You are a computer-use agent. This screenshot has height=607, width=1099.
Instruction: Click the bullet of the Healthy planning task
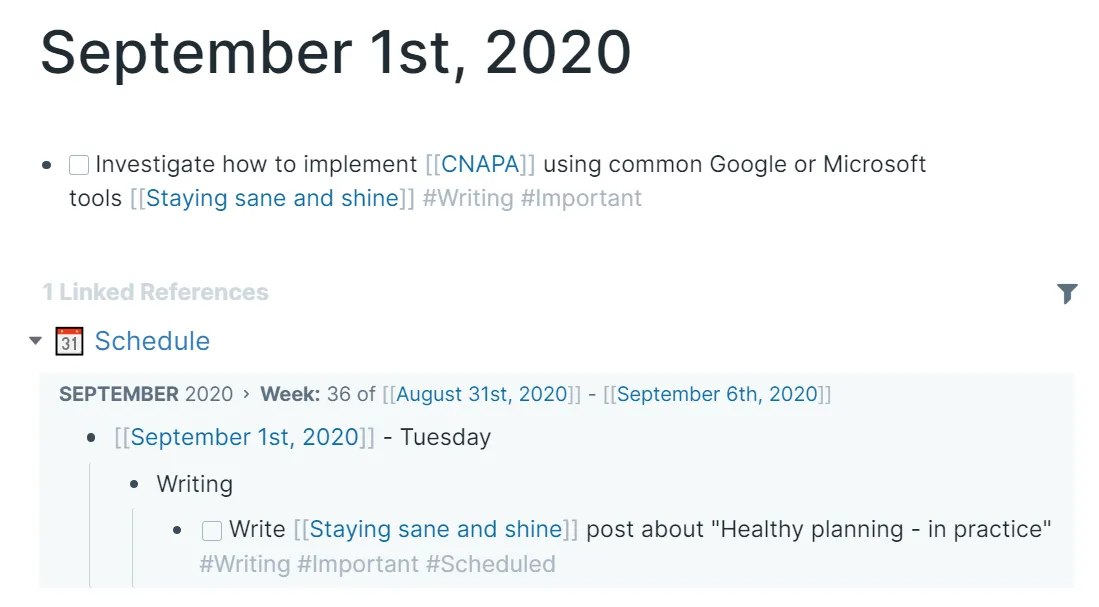click(x=178, y=530)
